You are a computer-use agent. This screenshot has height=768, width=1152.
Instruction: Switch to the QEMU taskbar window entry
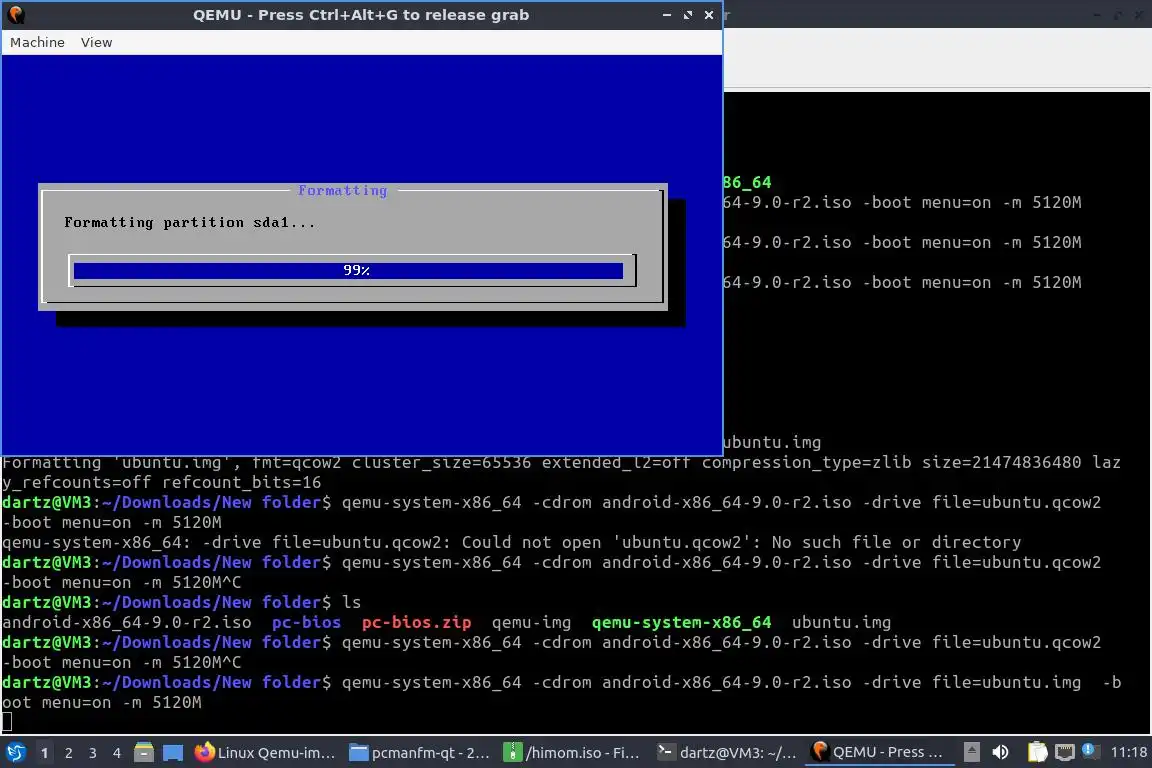[x=877, y=753]
